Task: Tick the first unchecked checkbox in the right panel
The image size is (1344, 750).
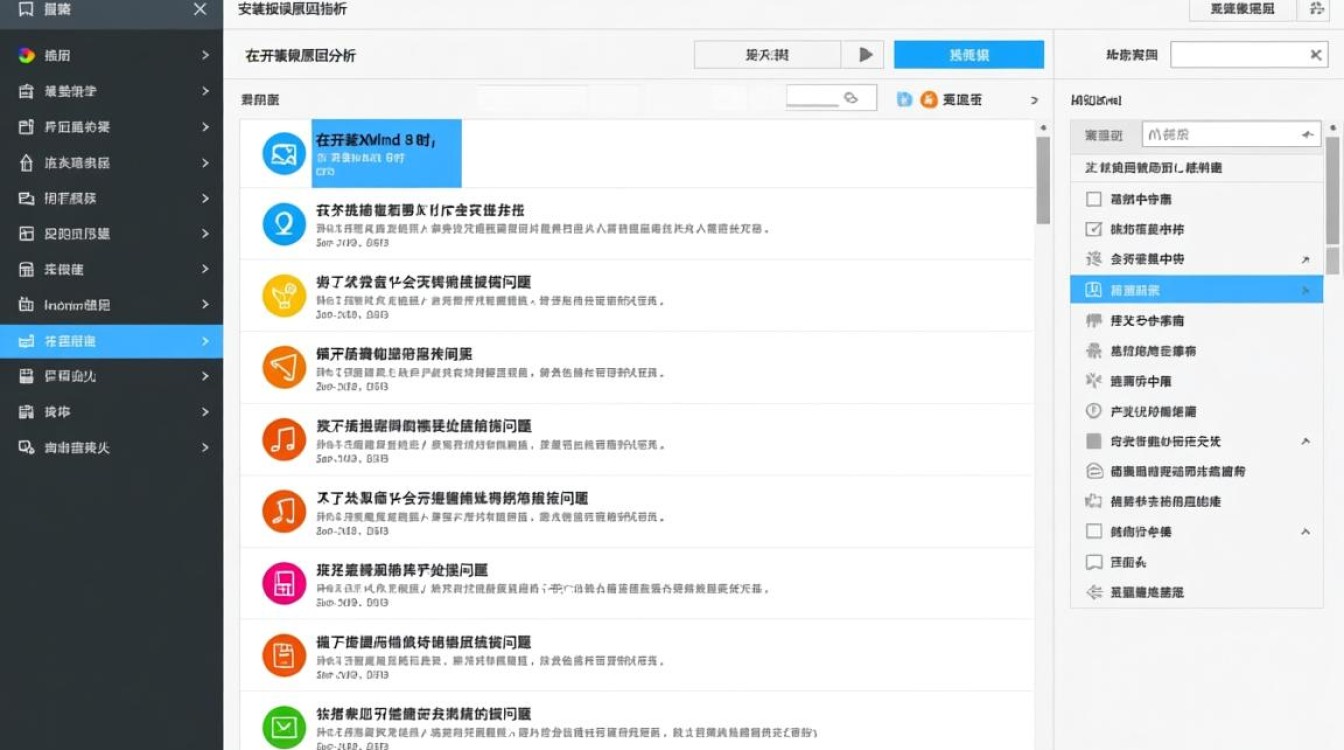Action: tap(1095, 198)
